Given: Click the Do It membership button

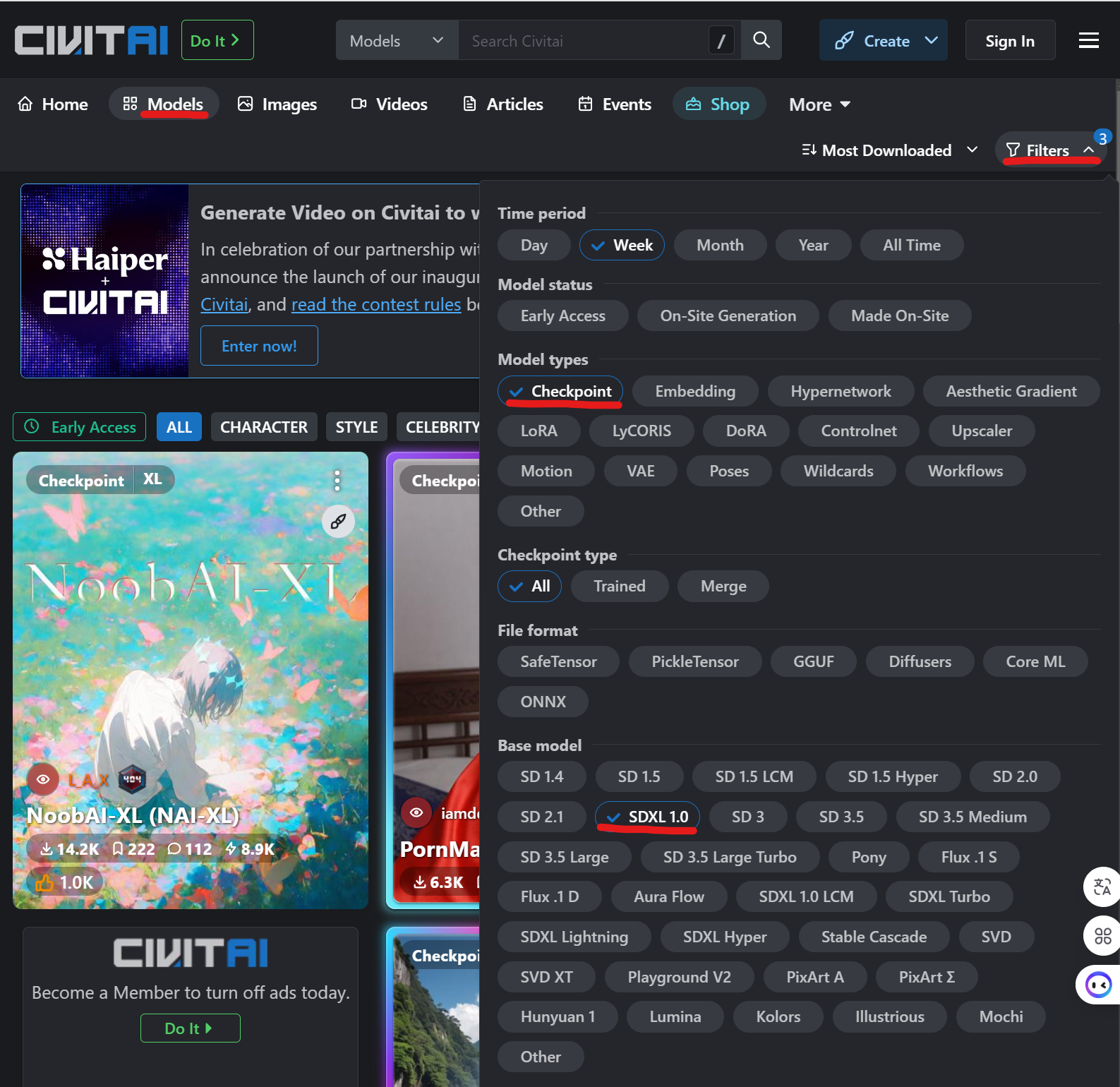Looking at the screenshot, I should [191, 1028].
